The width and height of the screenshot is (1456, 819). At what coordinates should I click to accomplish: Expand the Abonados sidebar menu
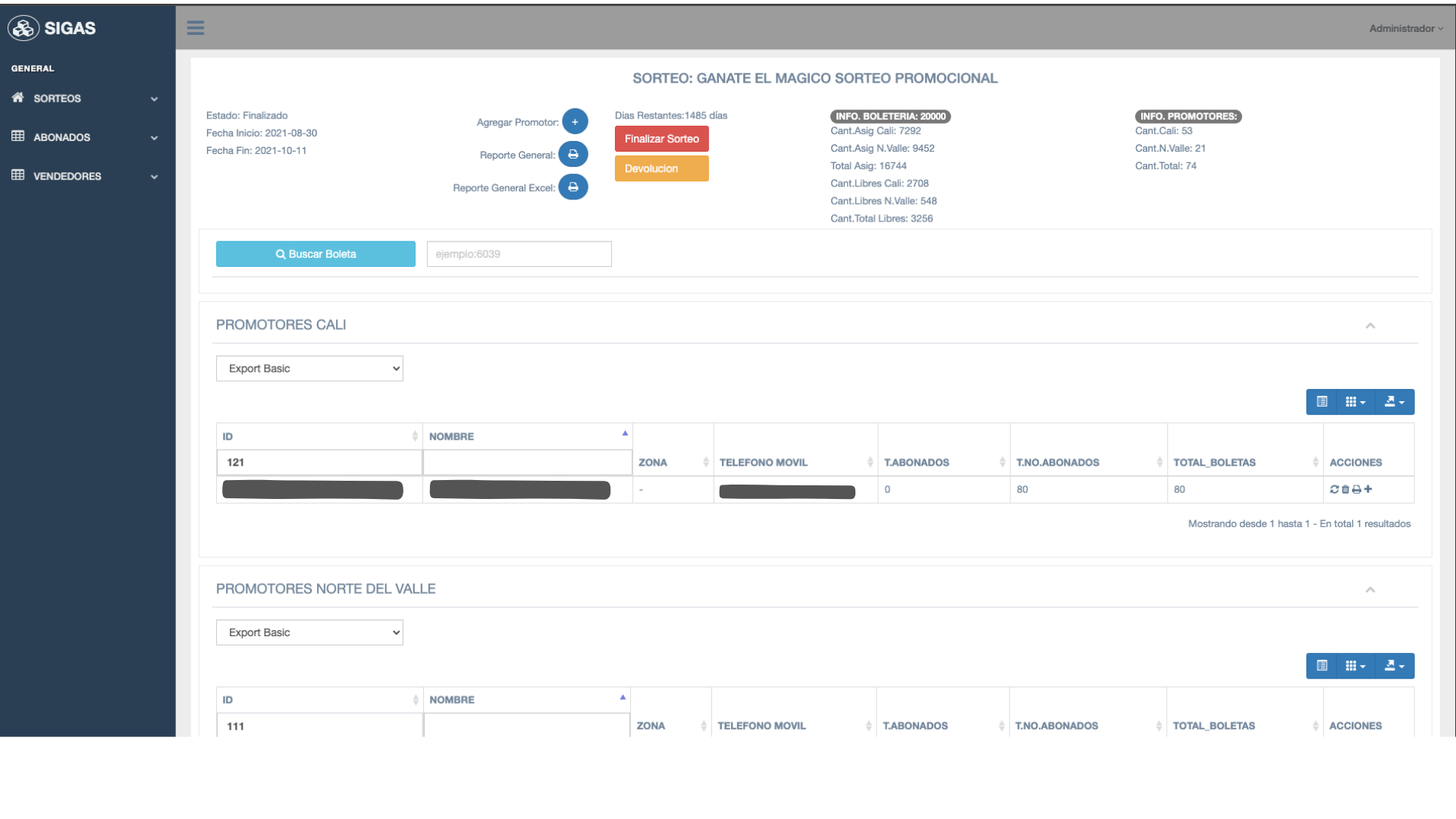click(87, 137)
